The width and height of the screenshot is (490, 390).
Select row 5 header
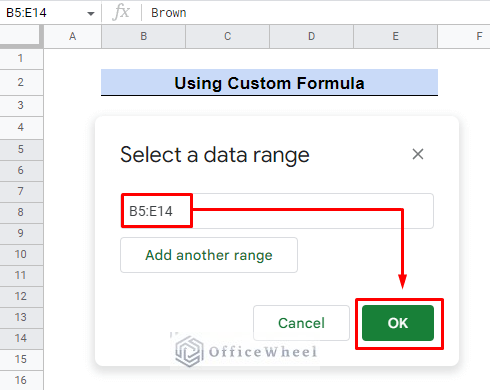[21, 149]
